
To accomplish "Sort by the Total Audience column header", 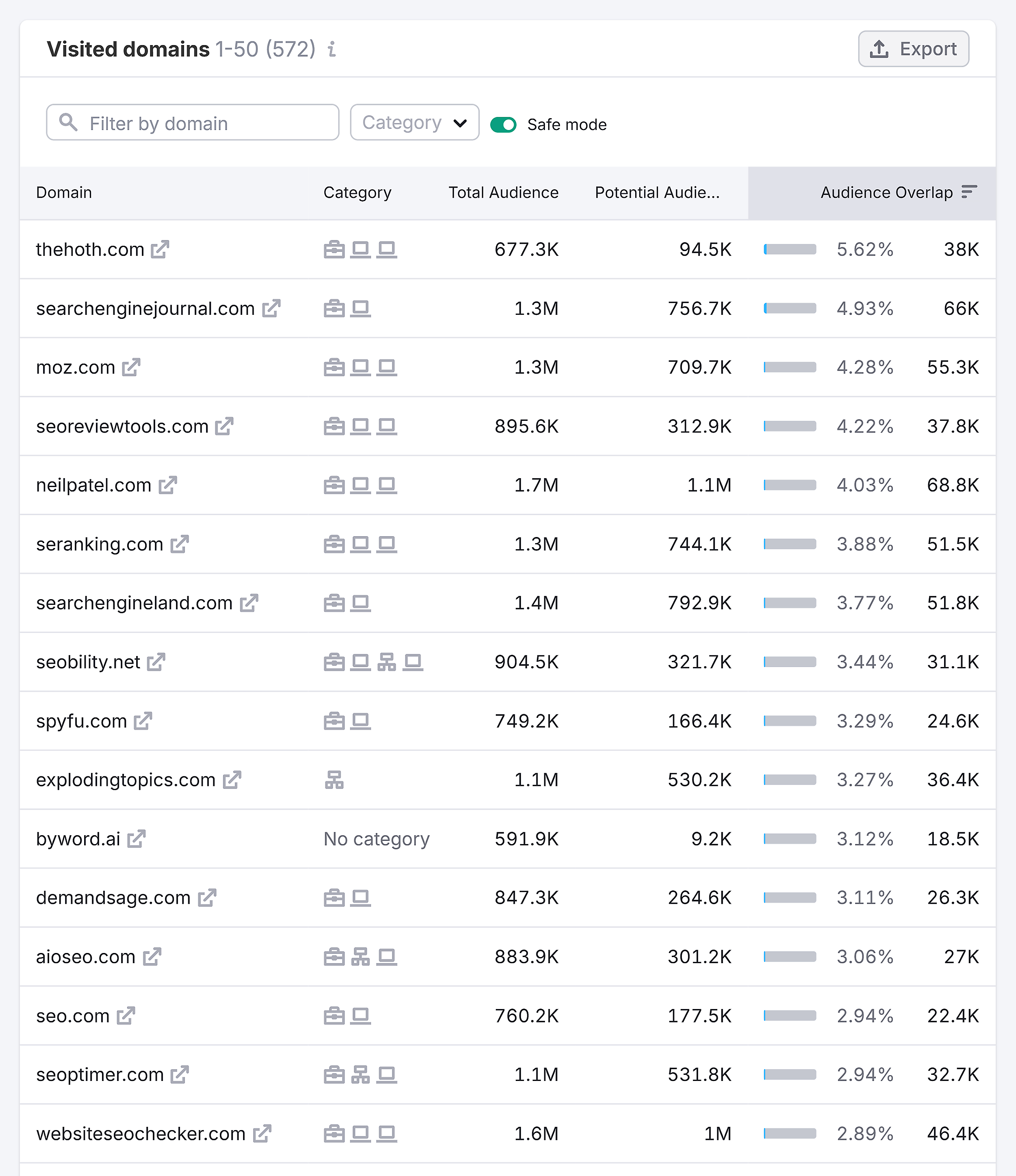I will 503,193.
